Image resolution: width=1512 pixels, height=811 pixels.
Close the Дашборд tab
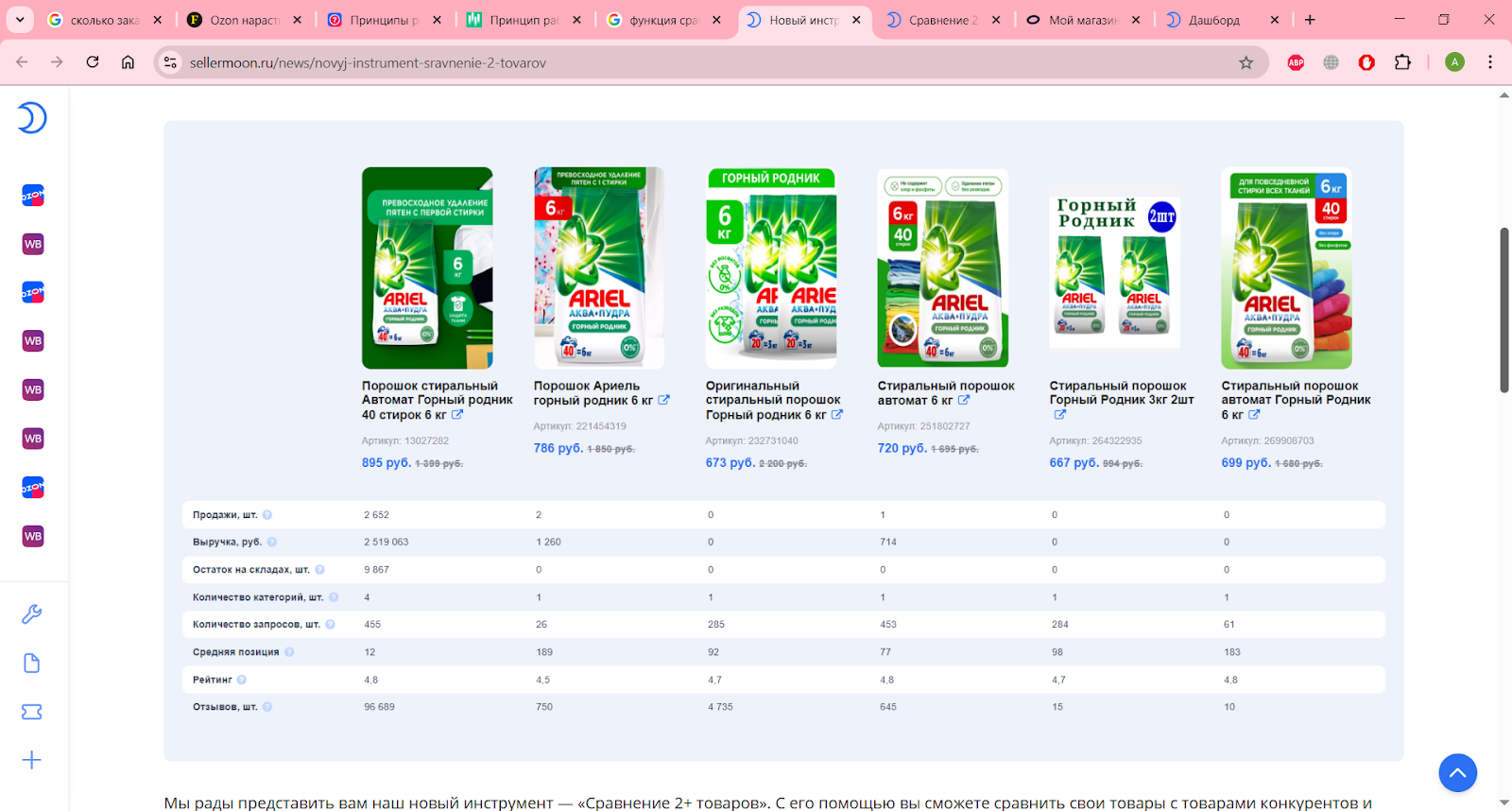[x=1275, y=20]
